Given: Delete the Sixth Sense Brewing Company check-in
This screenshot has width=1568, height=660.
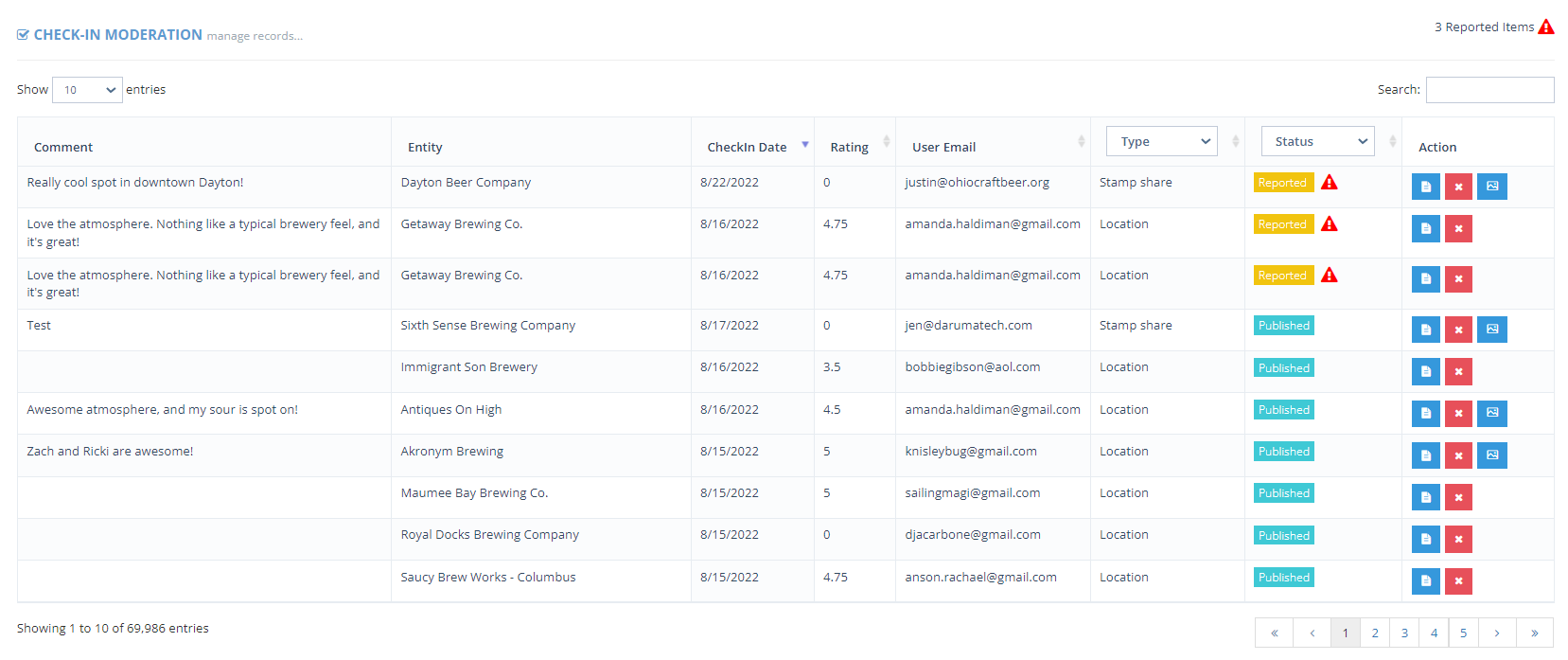Looking at the screenshot, I should coord(1458,330).
